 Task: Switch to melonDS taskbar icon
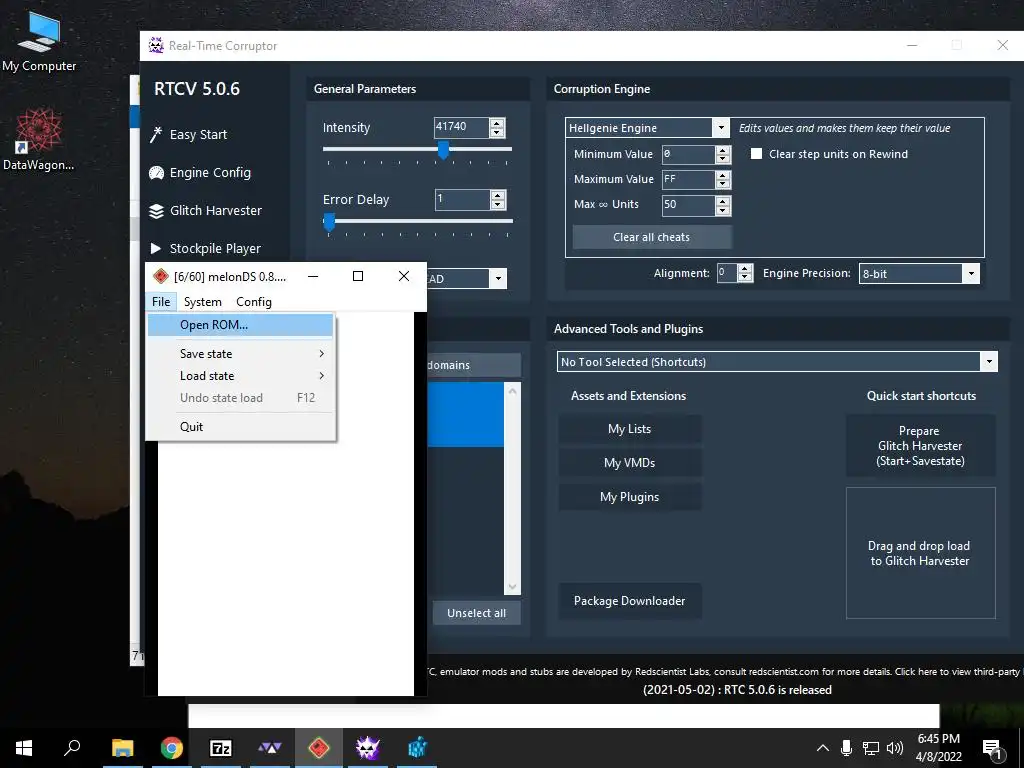point(319,748)
